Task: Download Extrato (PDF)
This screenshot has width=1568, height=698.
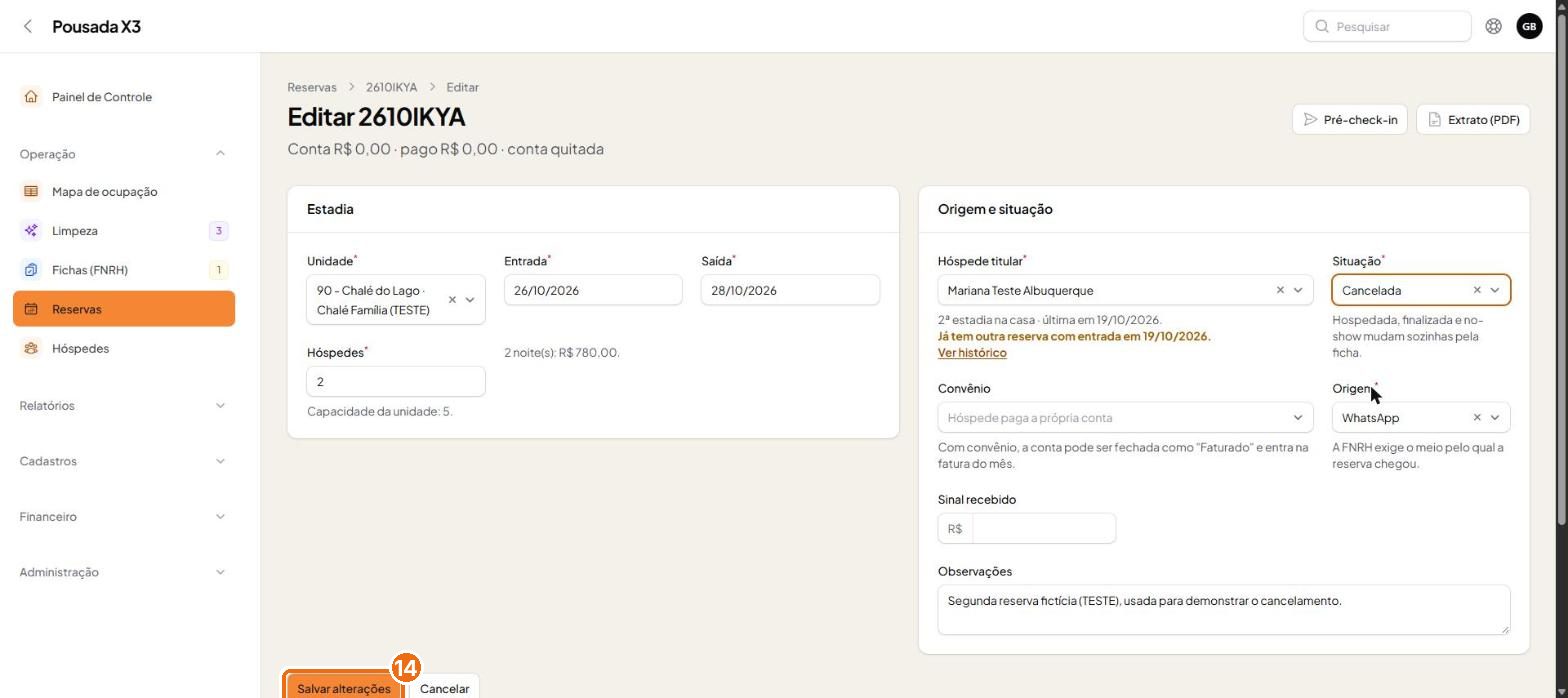Action: (1473, 120)
